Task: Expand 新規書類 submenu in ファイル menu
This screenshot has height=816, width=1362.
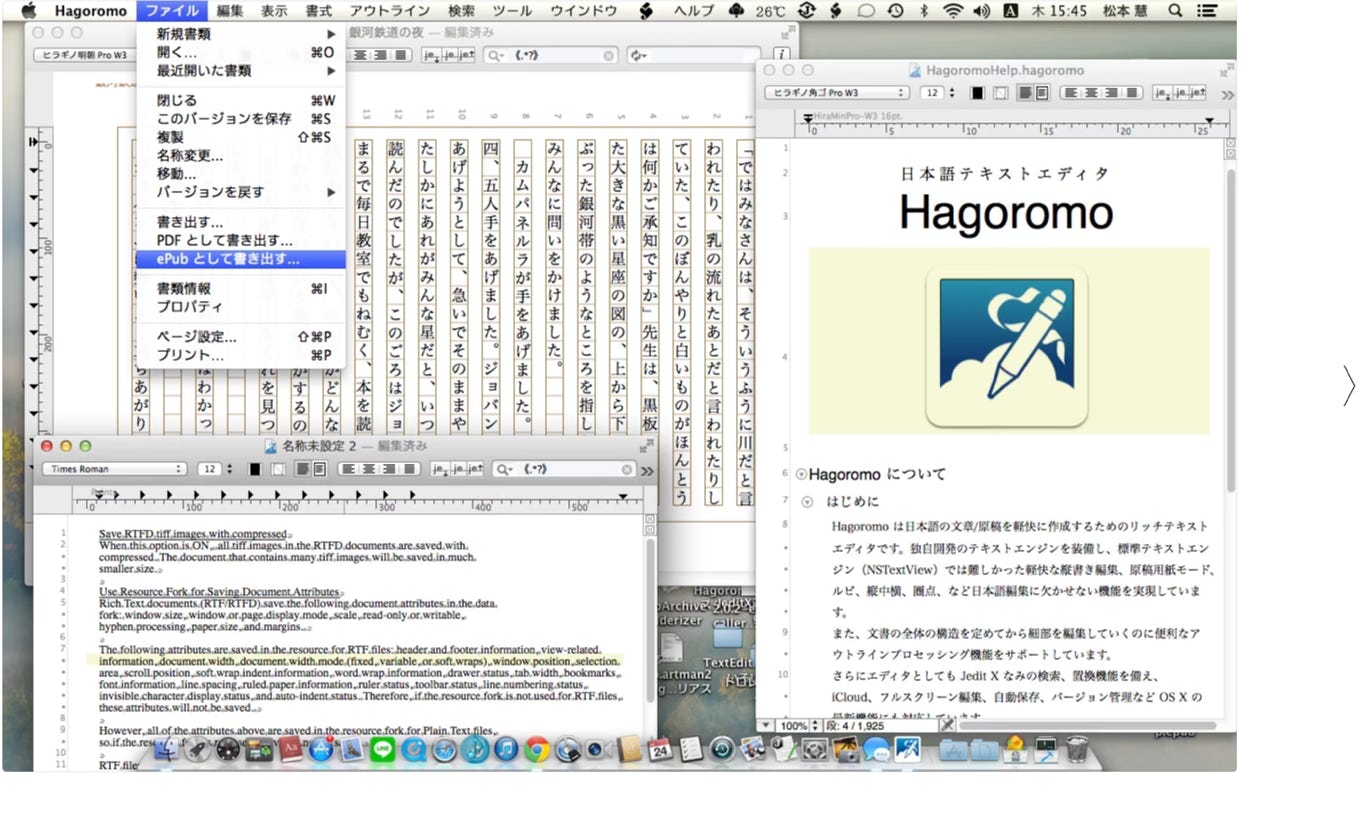Action: (x=241, y=33)
